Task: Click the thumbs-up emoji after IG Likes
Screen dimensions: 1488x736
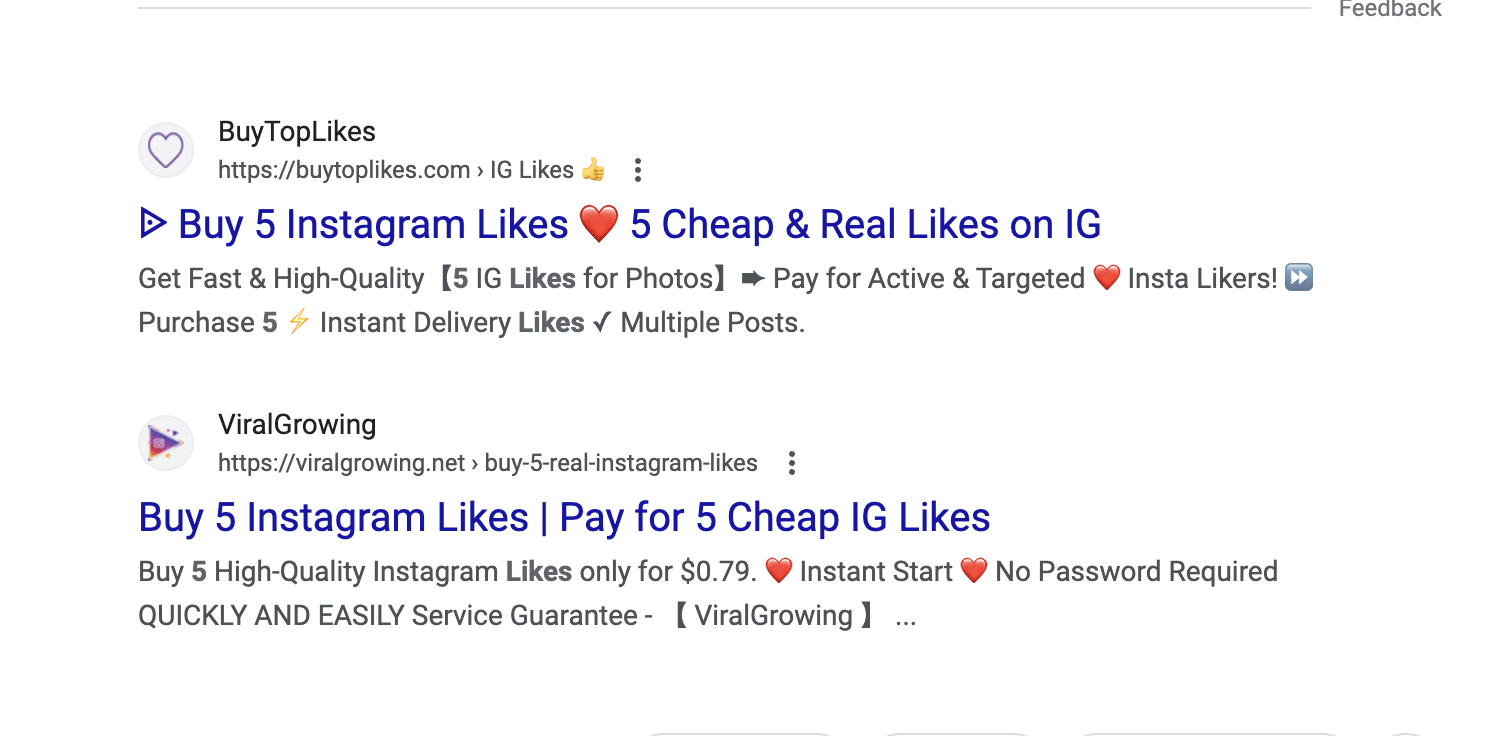Action: click(593, 170)
